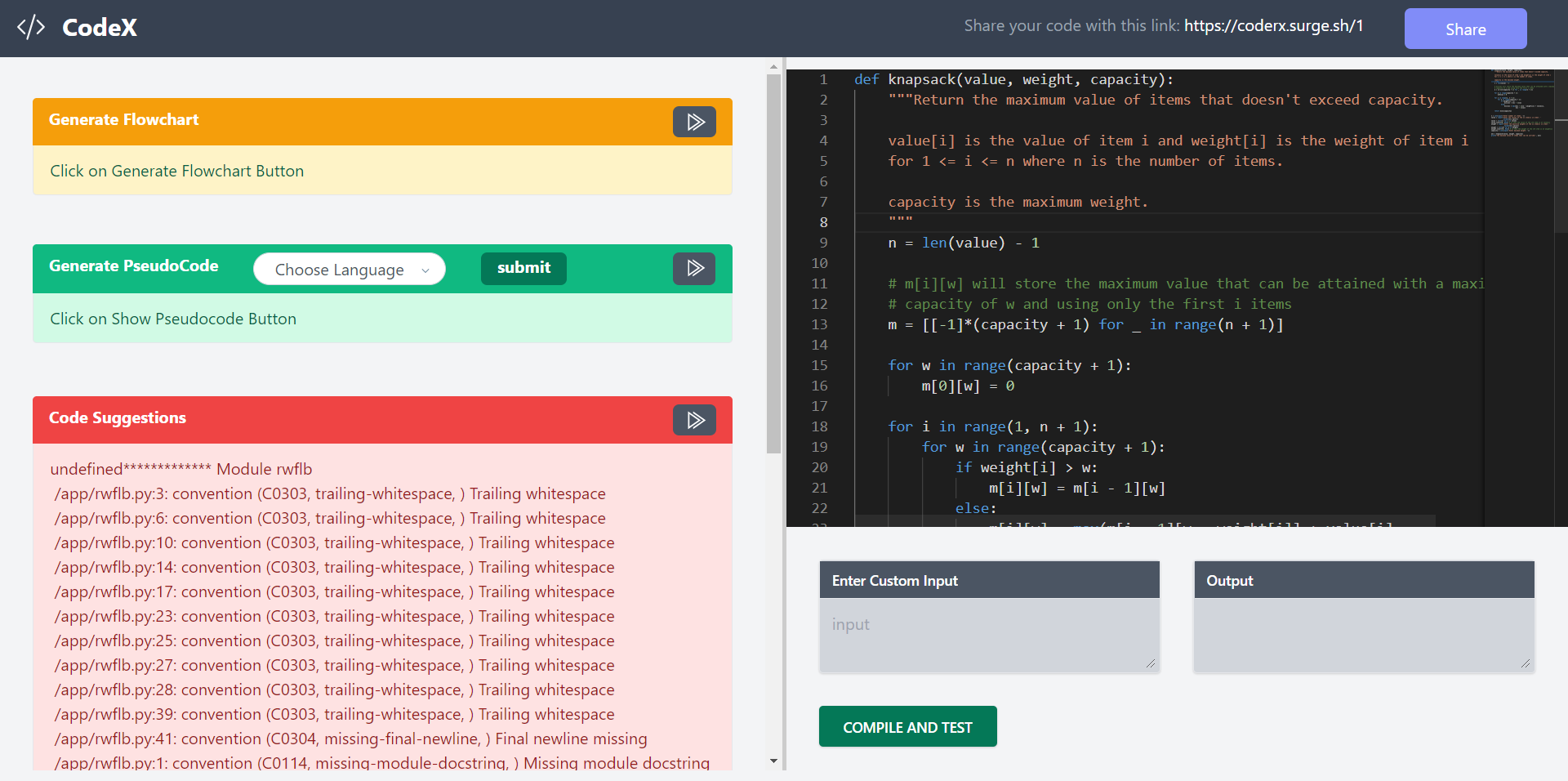
Task: Click the Generate PseudoCode header label
Action: click(134, 266)
